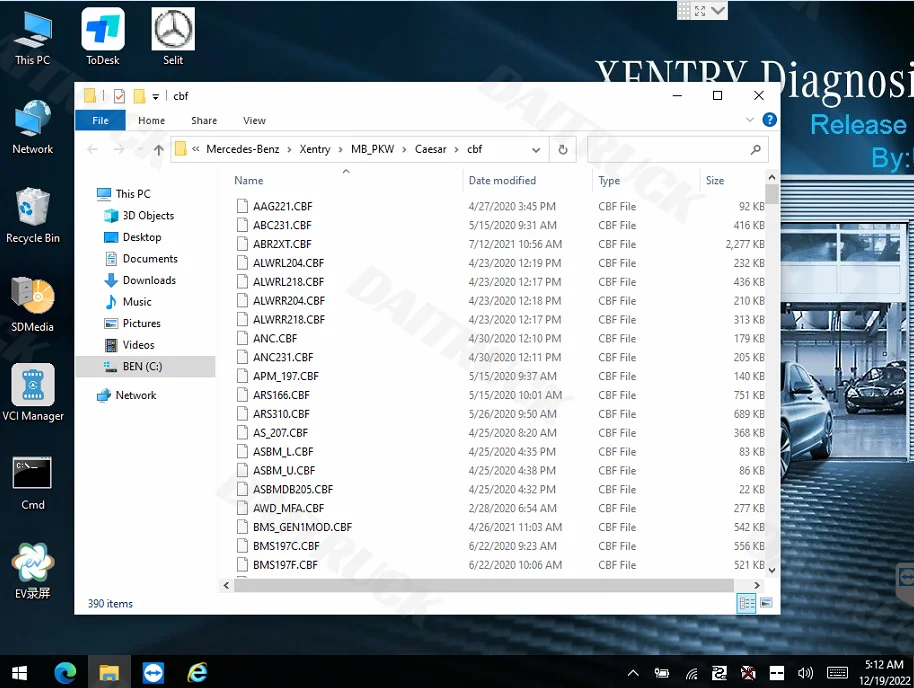
Task: Open the File menu tab
Action: coord(100,120)
